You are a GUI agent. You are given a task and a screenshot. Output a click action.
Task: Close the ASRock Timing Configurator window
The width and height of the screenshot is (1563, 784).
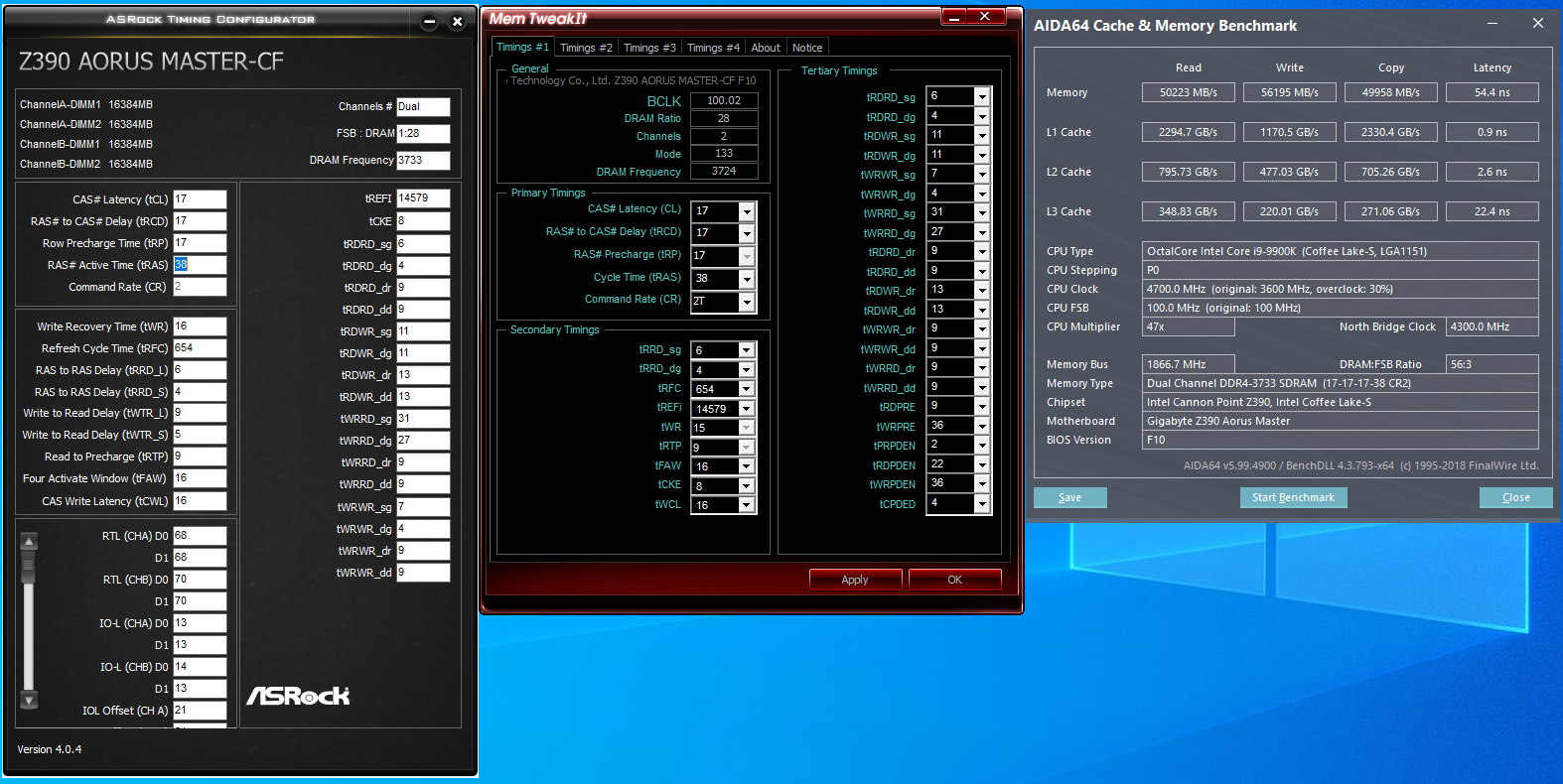click(457, 21)
